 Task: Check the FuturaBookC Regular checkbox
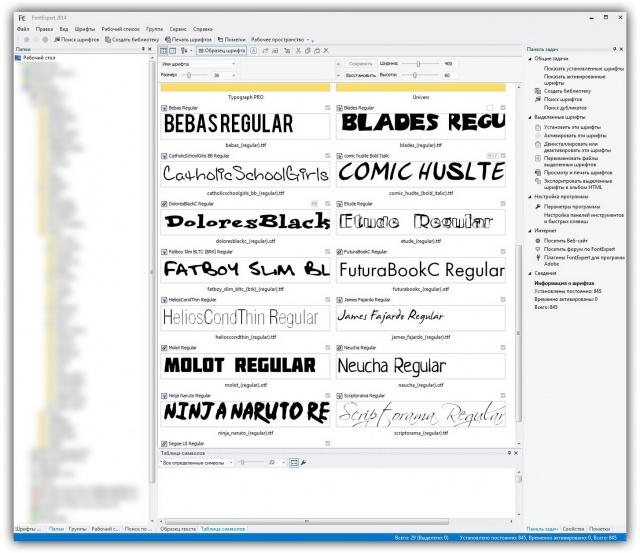pos(503,251)
